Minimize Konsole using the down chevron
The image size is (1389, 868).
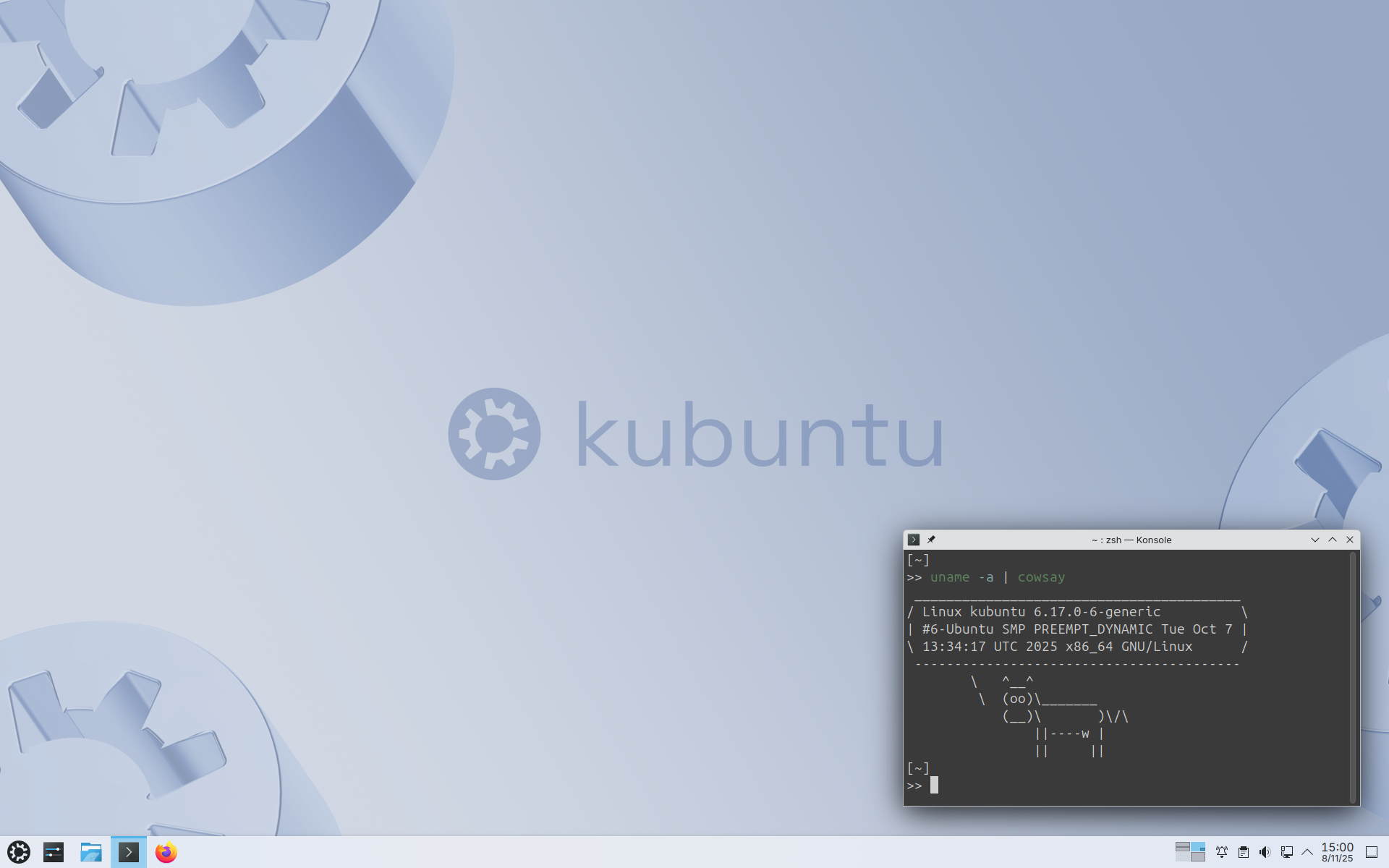click(1315, 540)
